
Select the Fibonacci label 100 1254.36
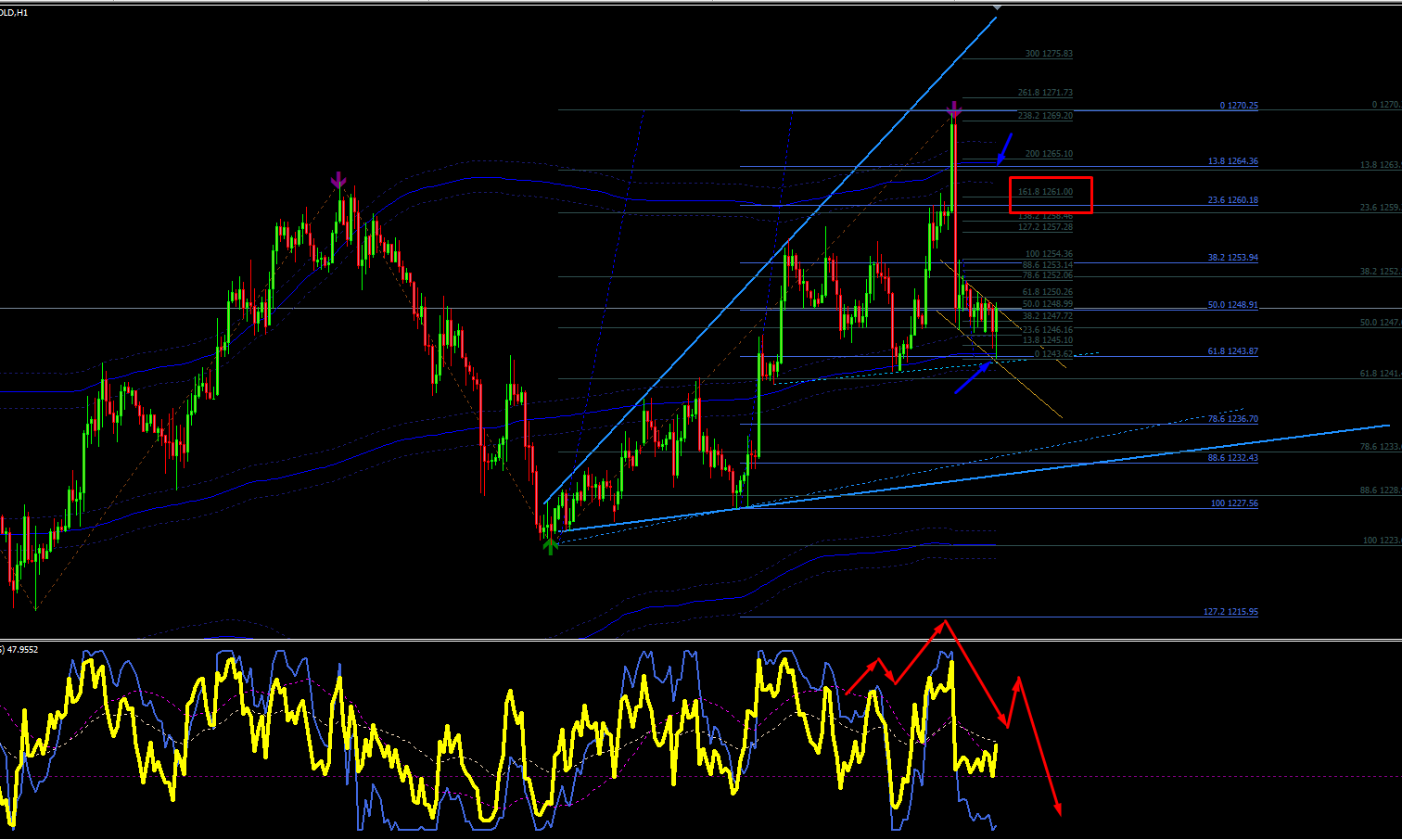pos(1049,254)
